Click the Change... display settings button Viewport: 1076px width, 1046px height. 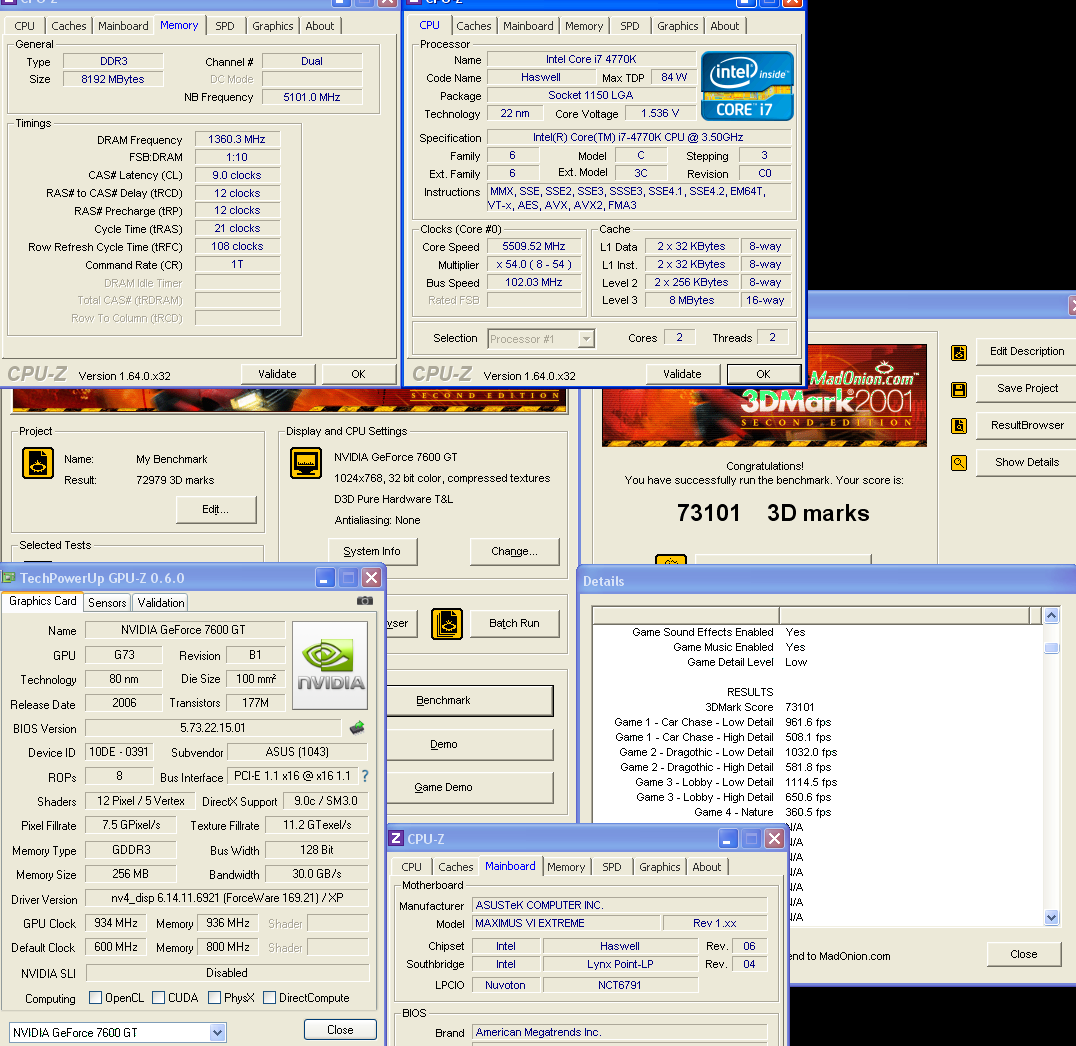click(x=515, y=551)
